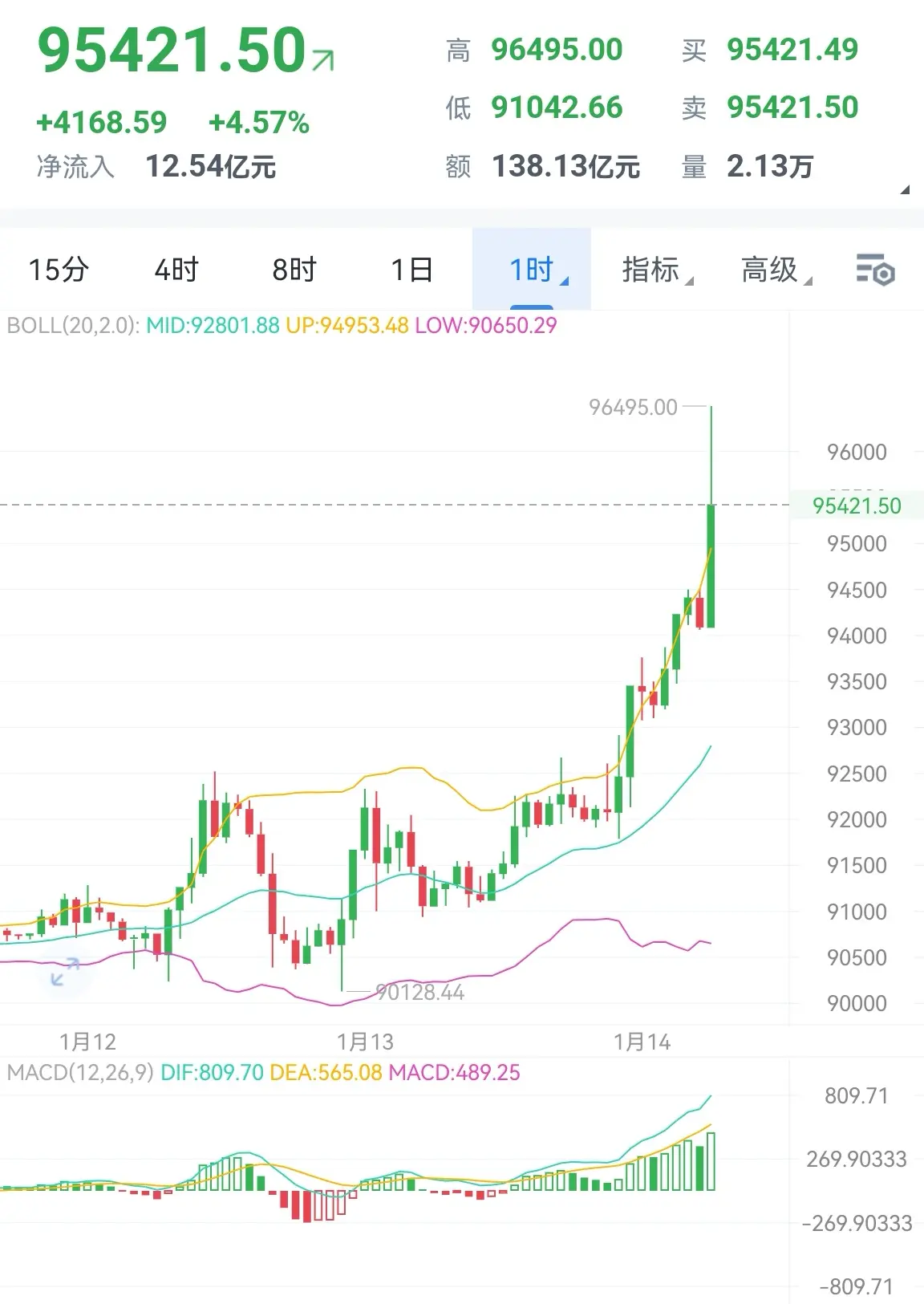Tap the current price 95421.50 headline

click(x=172, y=50)
